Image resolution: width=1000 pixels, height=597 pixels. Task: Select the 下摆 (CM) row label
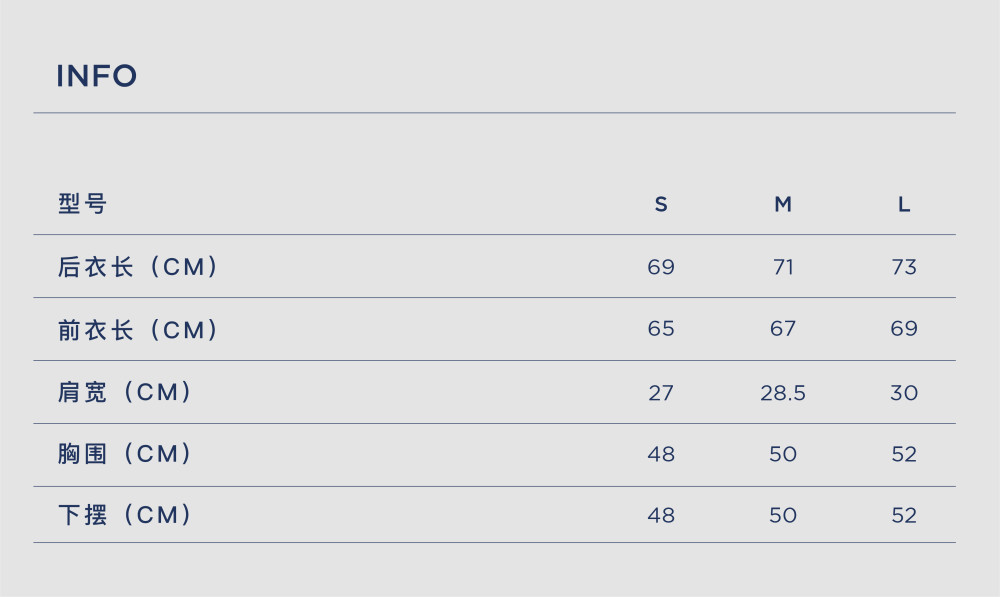point(125,515)
